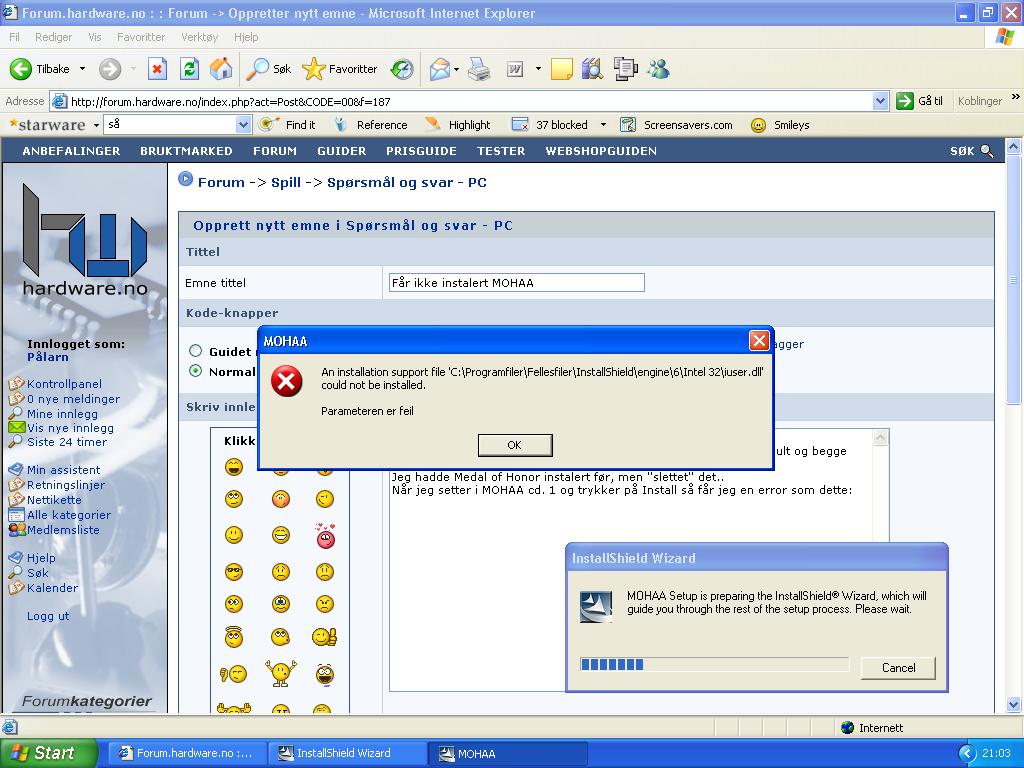Open the history clock icon
The height and width of the screenshot is (768, 1024).
click(402, 69)
